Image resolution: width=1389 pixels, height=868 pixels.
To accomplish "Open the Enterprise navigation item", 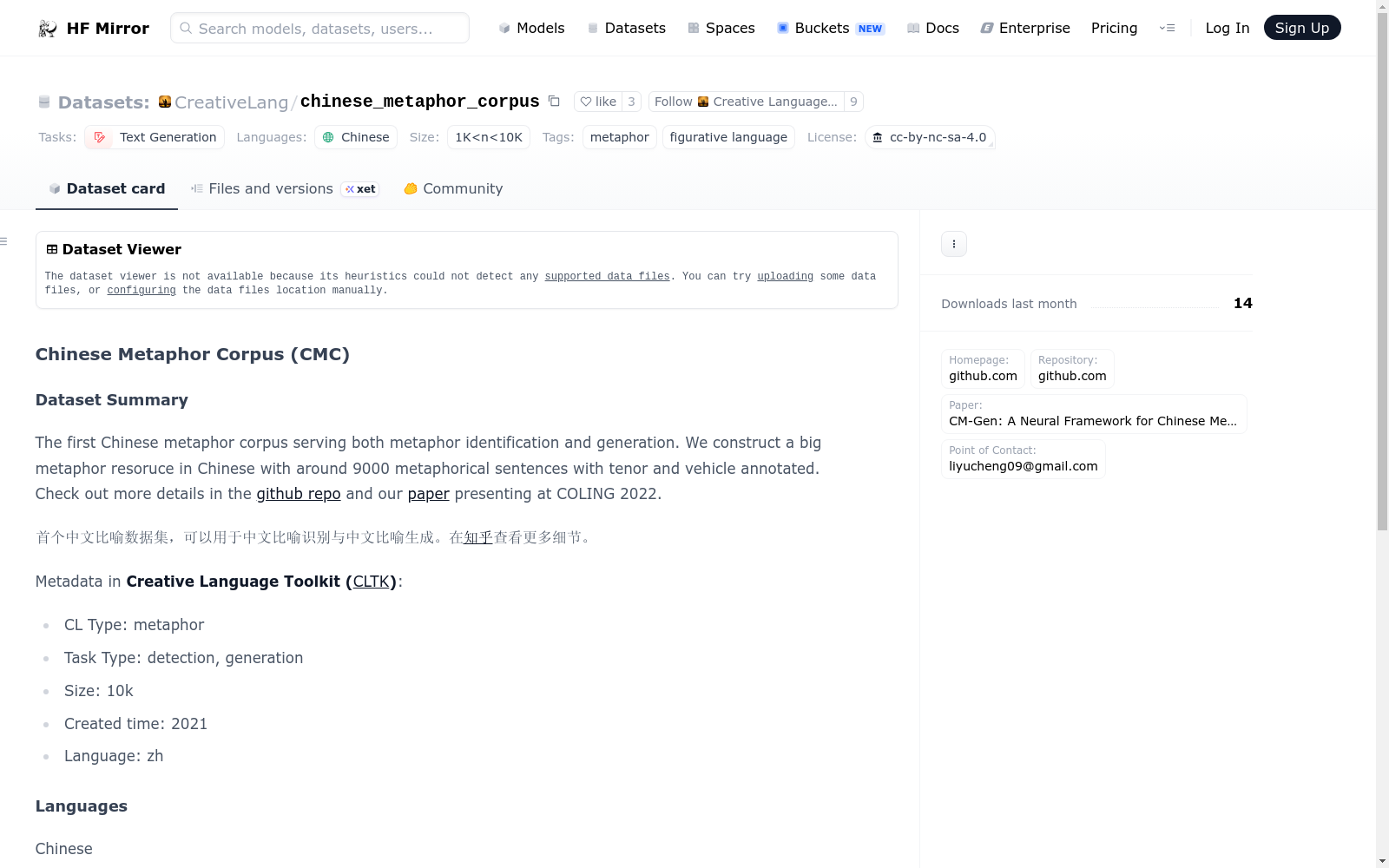I will click(x=1025, y=28).
